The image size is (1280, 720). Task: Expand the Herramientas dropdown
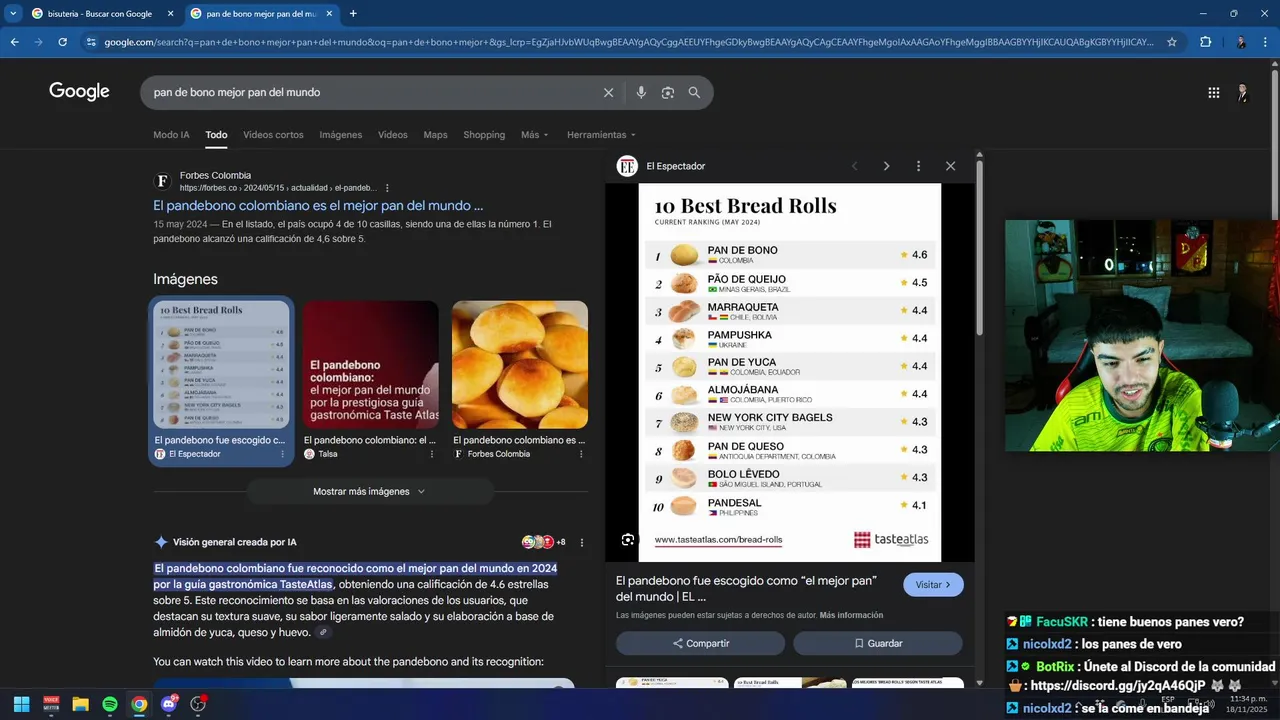tap(601, 135)
